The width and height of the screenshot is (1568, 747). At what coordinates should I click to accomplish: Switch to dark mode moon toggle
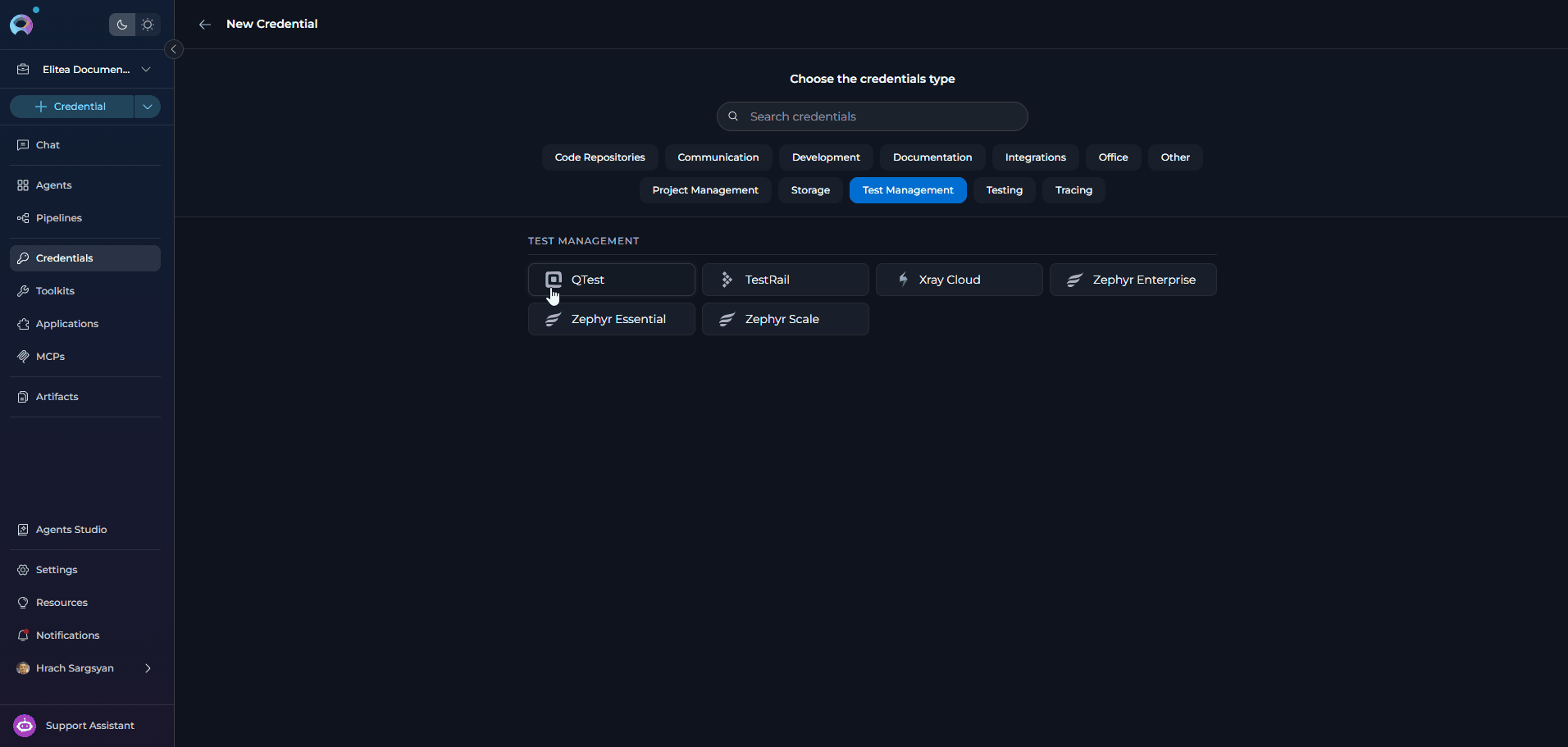(x=122, y=25)
